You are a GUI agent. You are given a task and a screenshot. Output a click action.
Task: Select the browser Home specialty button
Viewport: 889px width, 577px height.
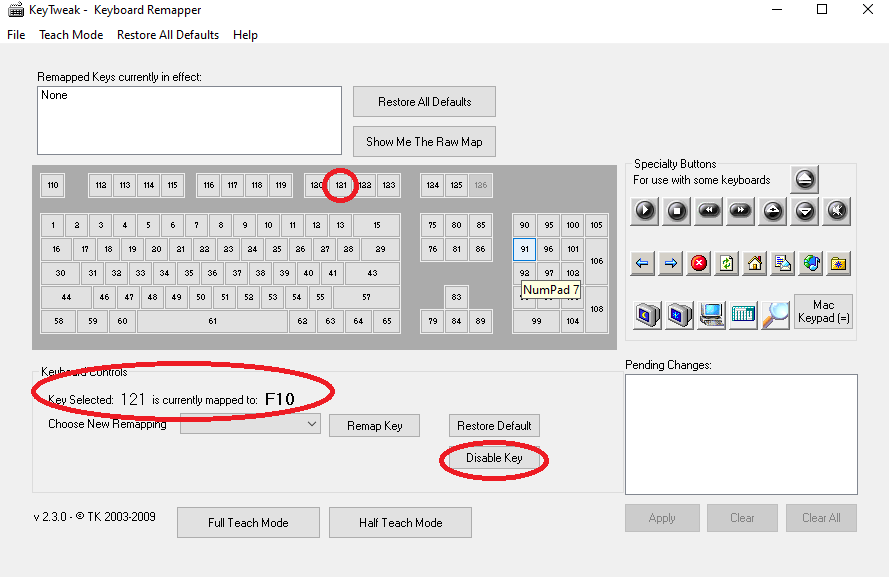click(755, 263)
